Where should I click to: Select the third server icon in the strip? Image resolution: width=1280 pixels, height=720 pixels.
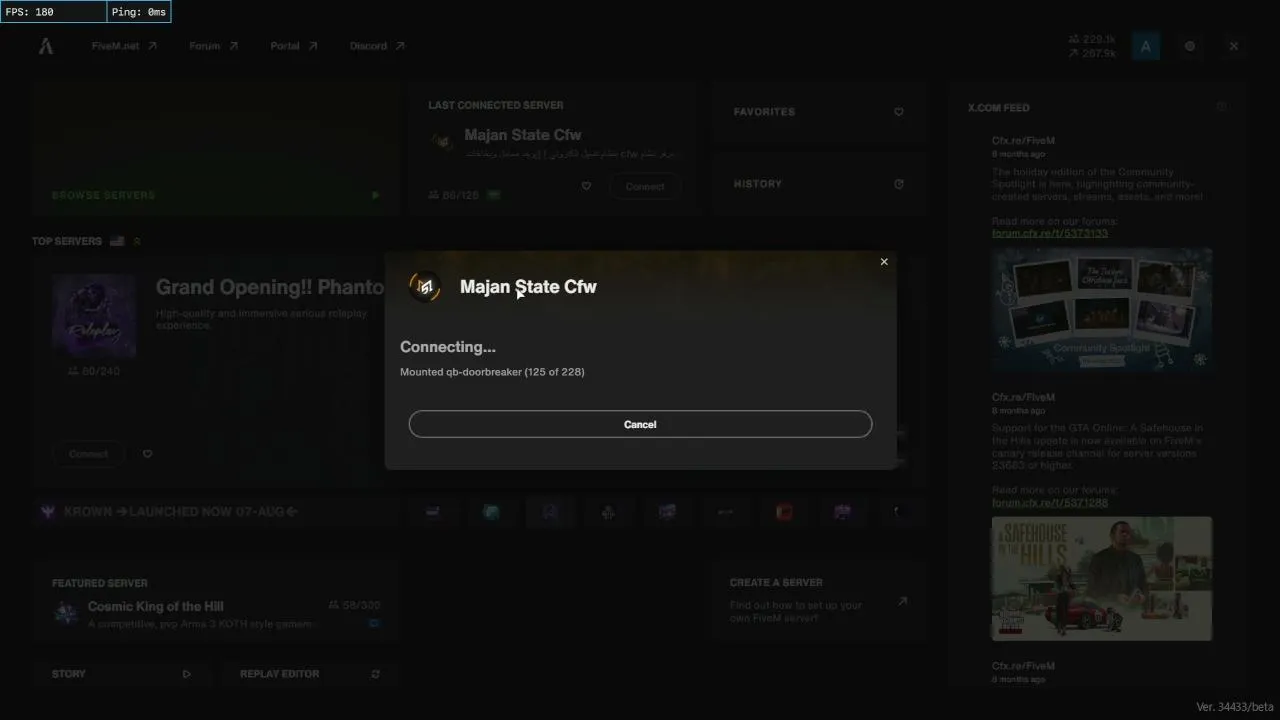click(x=550, y=512)
